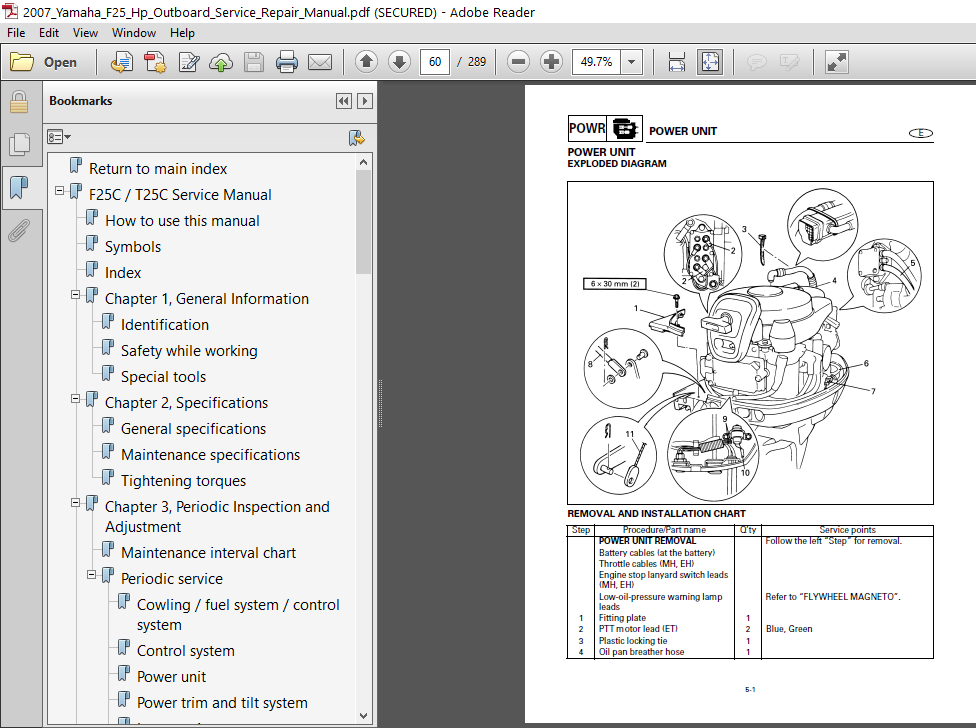Screen dimensions: 976x728
Task: Open the How to use this manual bookmark
Action: [x=182, y=221]
